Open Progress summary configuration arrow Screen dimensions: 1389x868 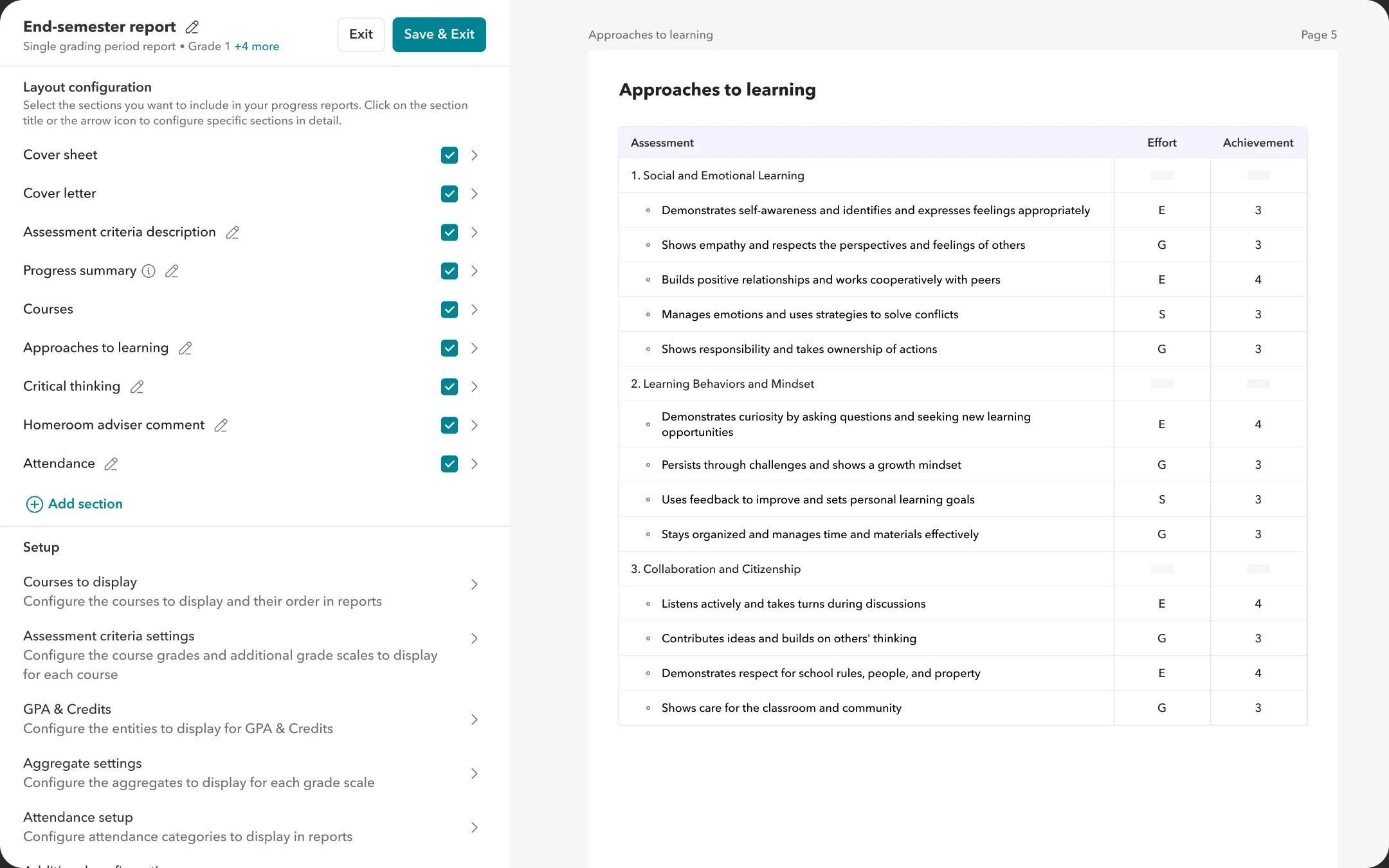(x=475, y=271)
